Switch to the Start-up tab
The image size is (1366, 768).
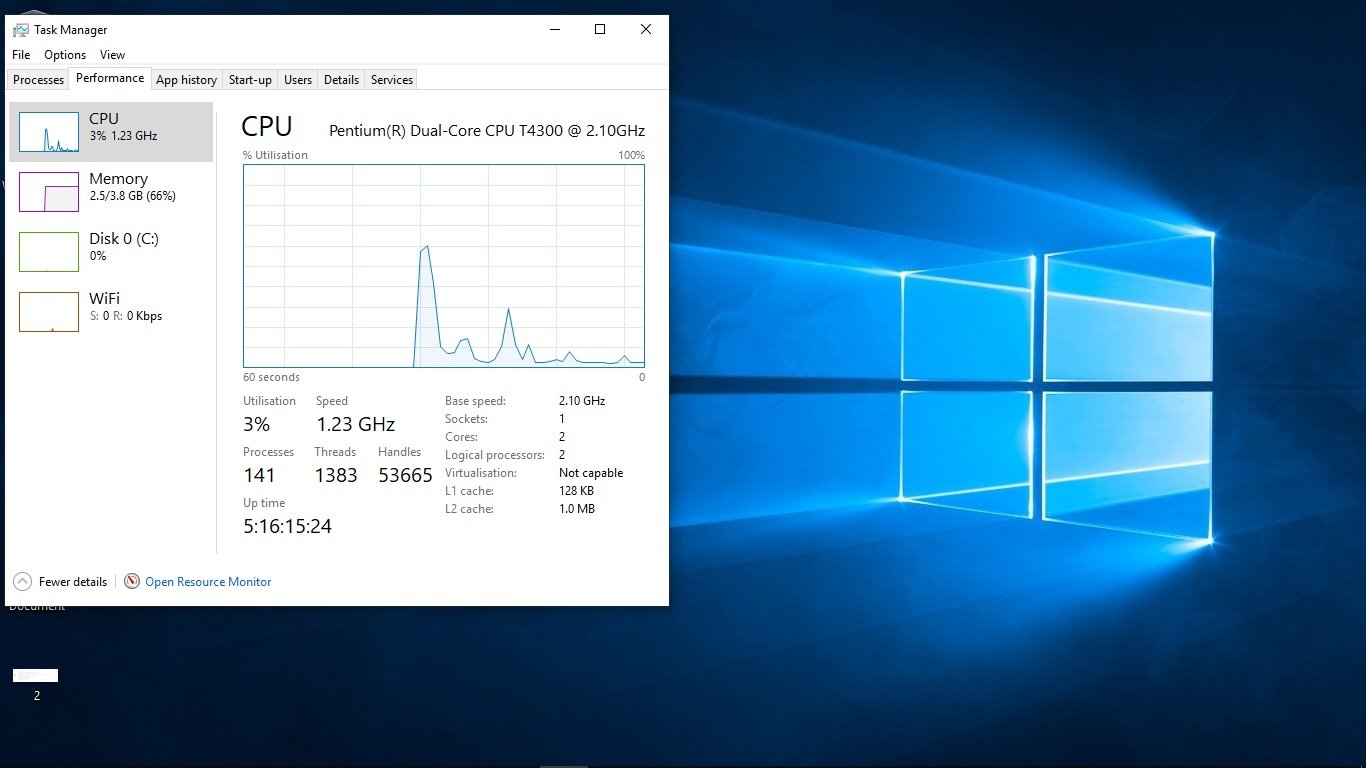(250, 80)
